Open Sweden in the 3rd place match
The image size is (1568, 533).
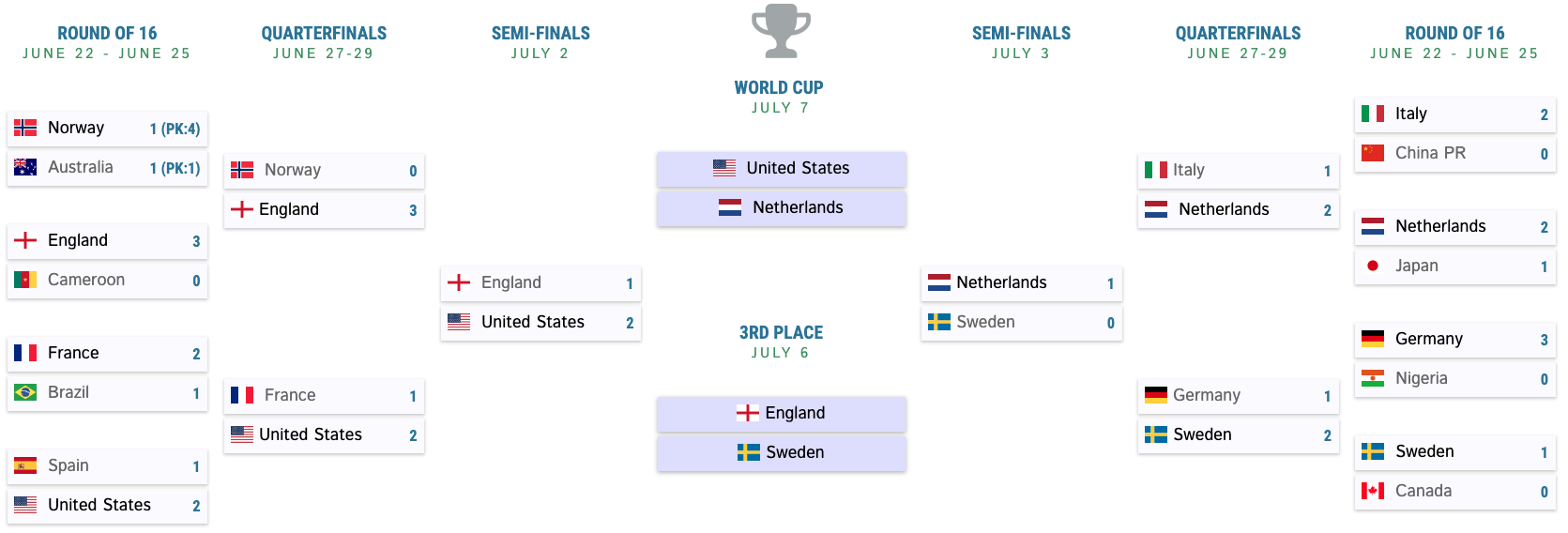[x=781, y=452]
